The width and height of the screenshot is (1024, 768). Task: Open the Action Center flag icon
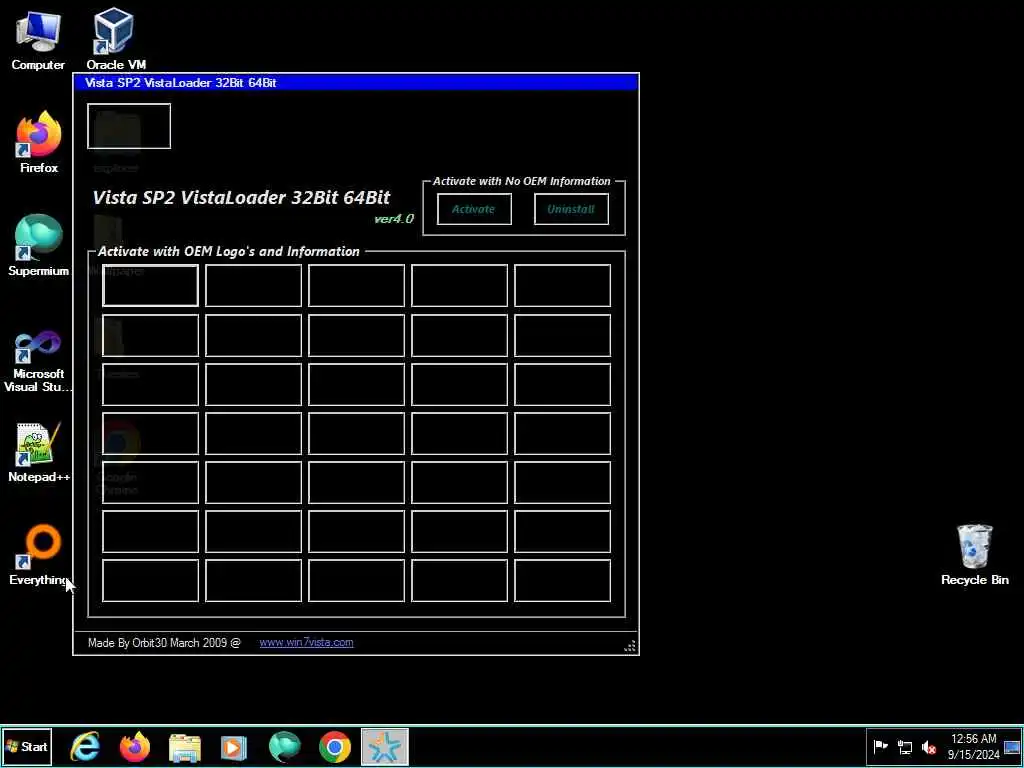pos(880,746)
